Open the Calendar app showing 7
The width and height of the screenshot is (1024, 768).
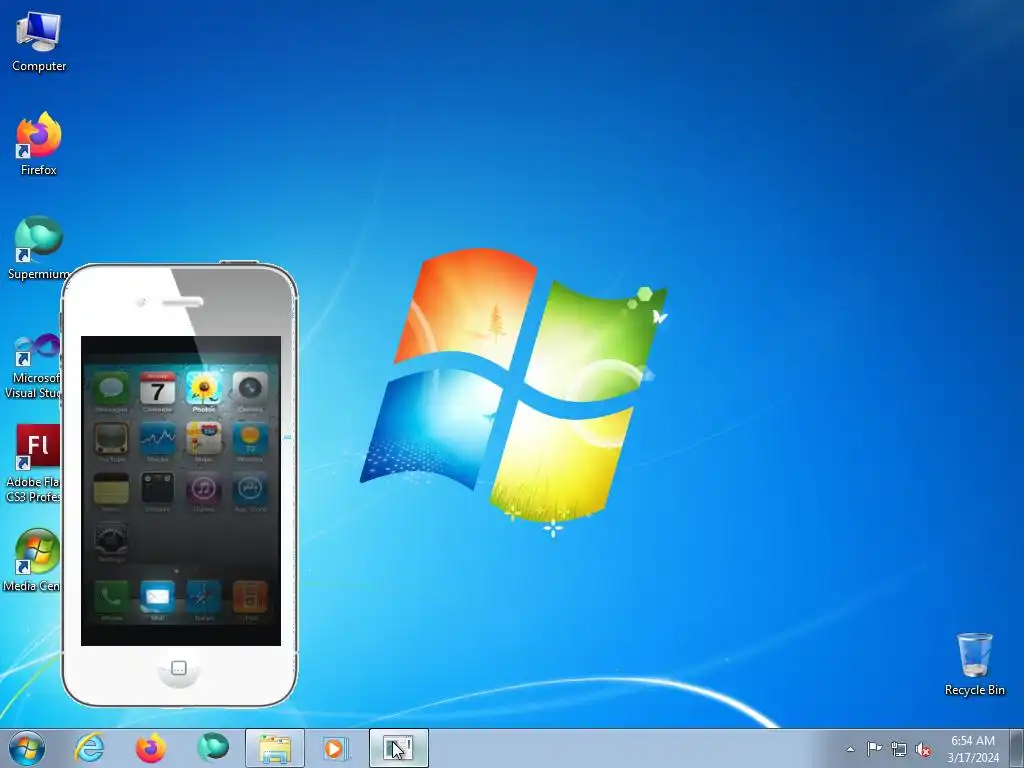pyautogui.click(x=157, y=389)
